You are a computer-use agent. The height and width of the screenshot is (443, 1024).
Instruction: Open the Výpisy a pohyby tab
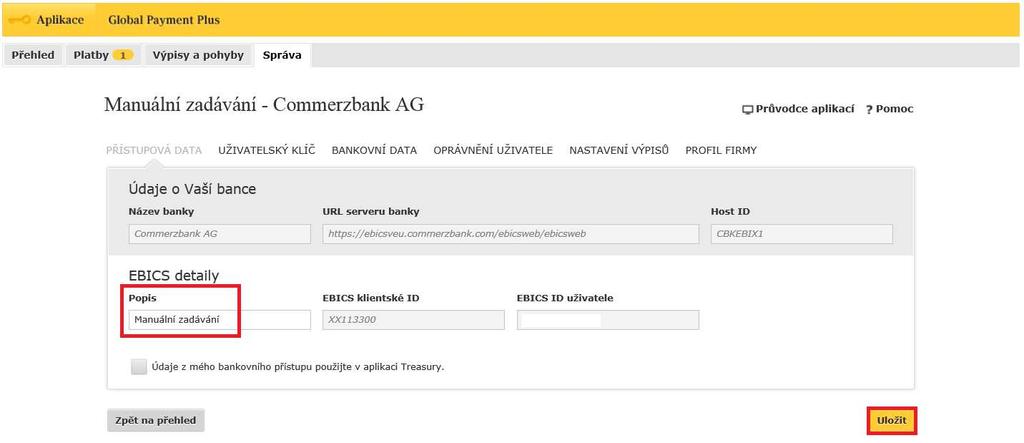(x=198, y=56)
